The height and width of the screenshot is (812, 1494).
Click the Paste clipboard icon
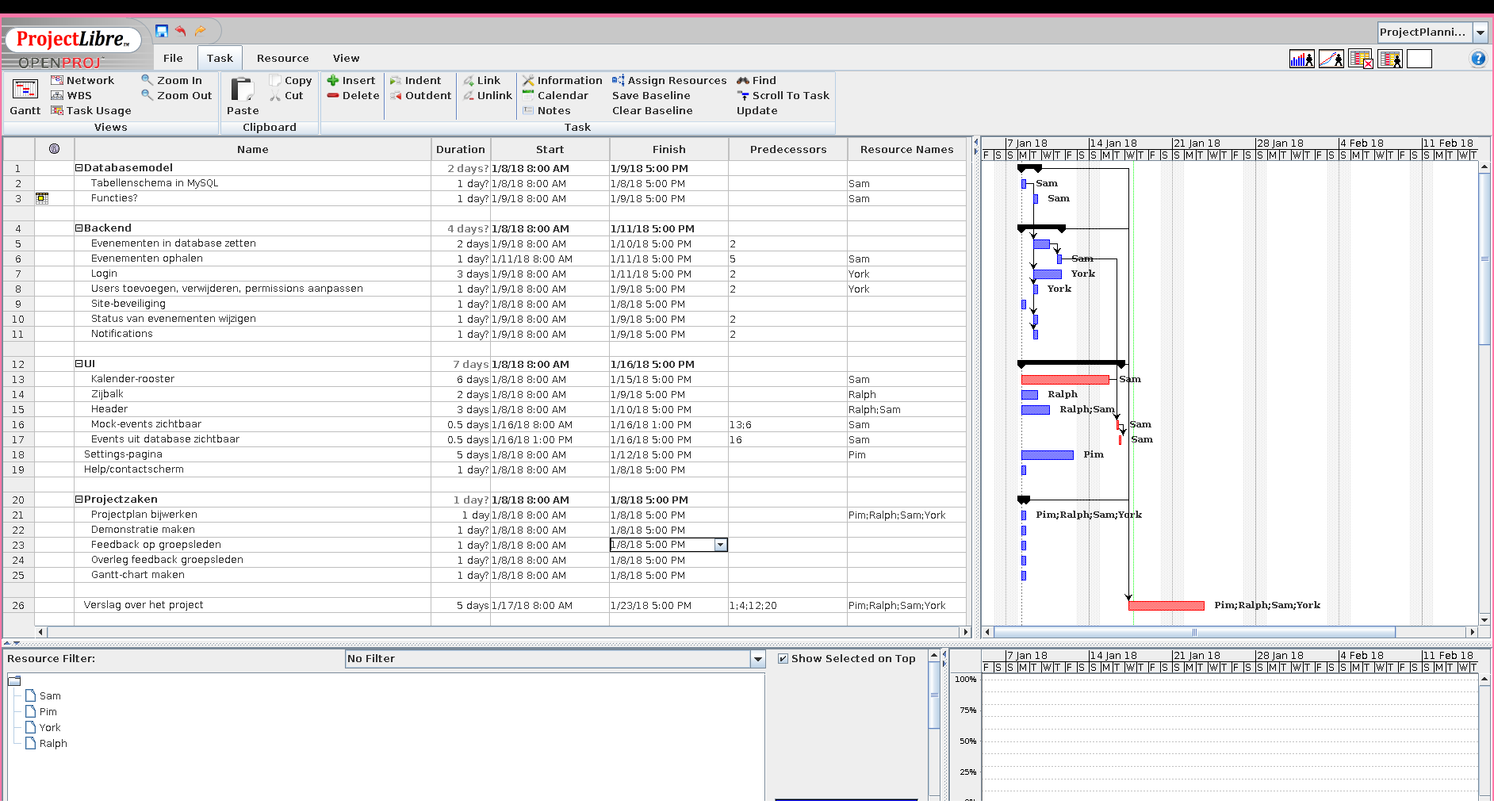[x=242, y=90]
